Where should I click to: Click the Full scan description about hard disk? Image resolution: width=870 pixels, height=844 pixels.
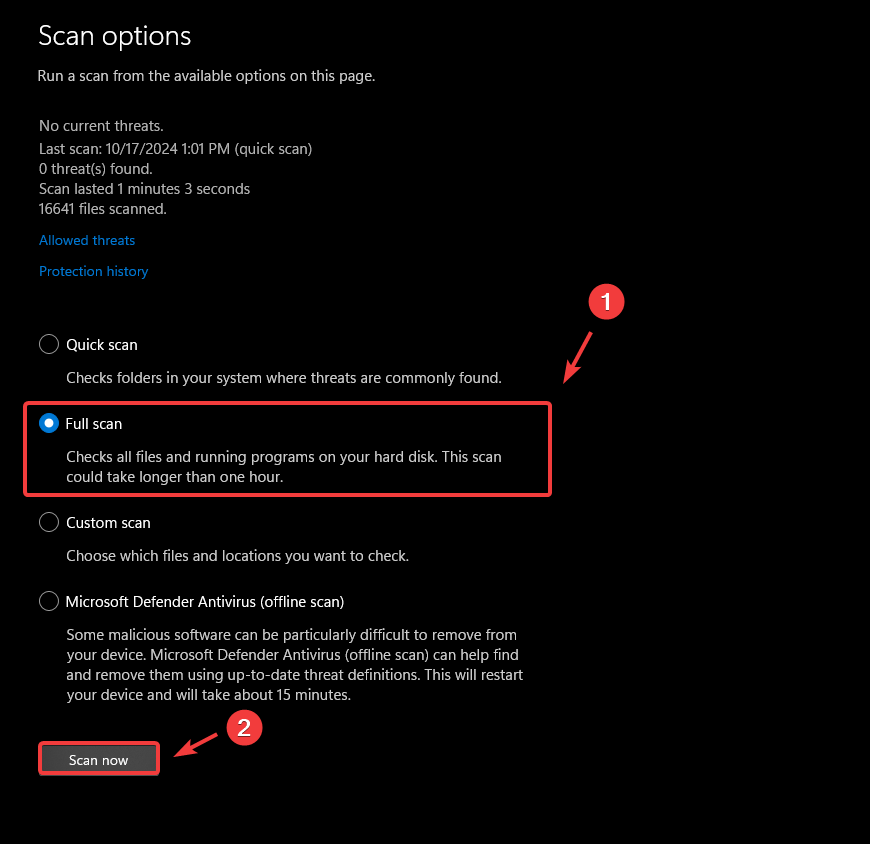tap(284, 467)
